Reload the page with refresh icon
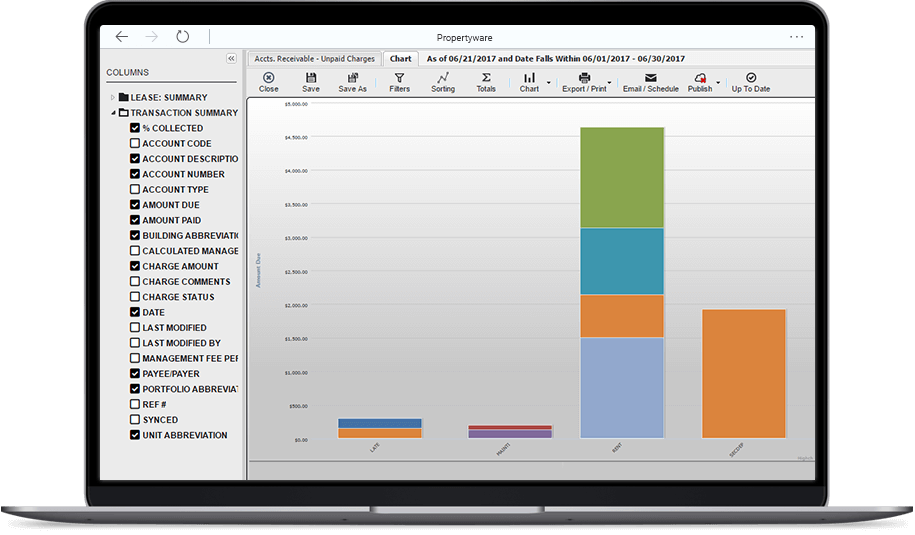 click(x=183, y=37)
